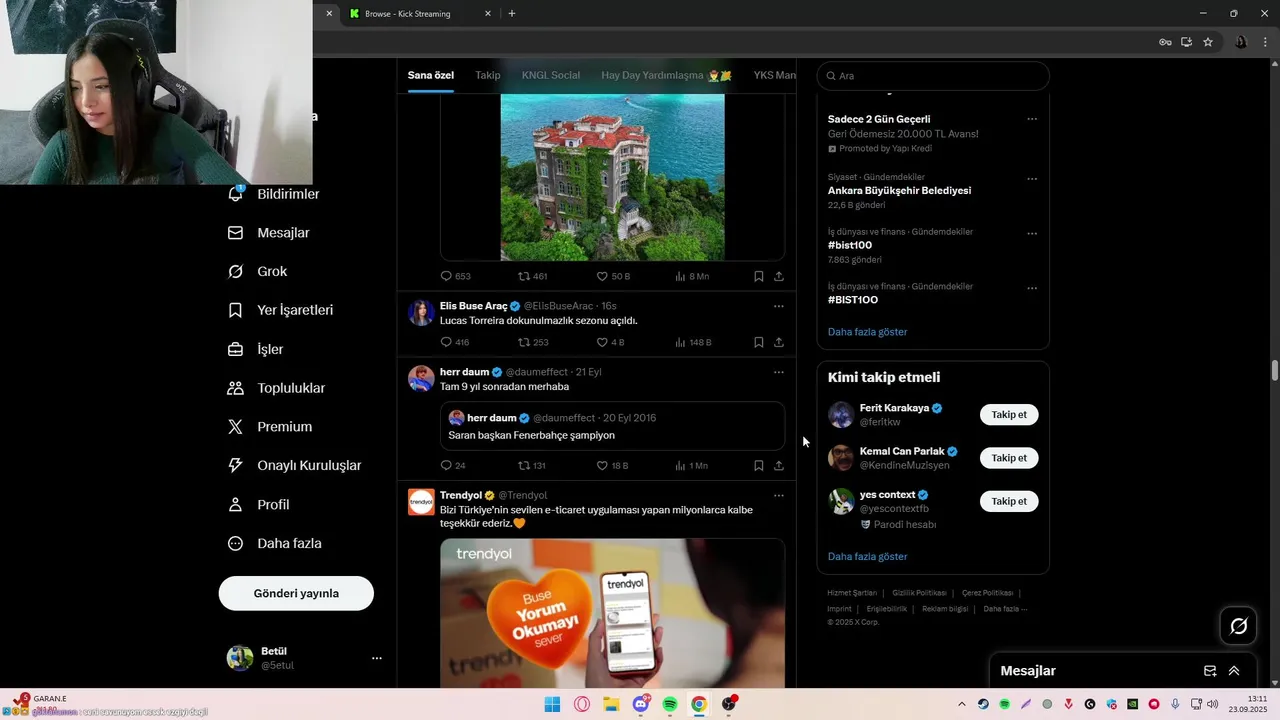Open X Premium in sidebar
1280x720 pixels.
(x=269, y=427)
